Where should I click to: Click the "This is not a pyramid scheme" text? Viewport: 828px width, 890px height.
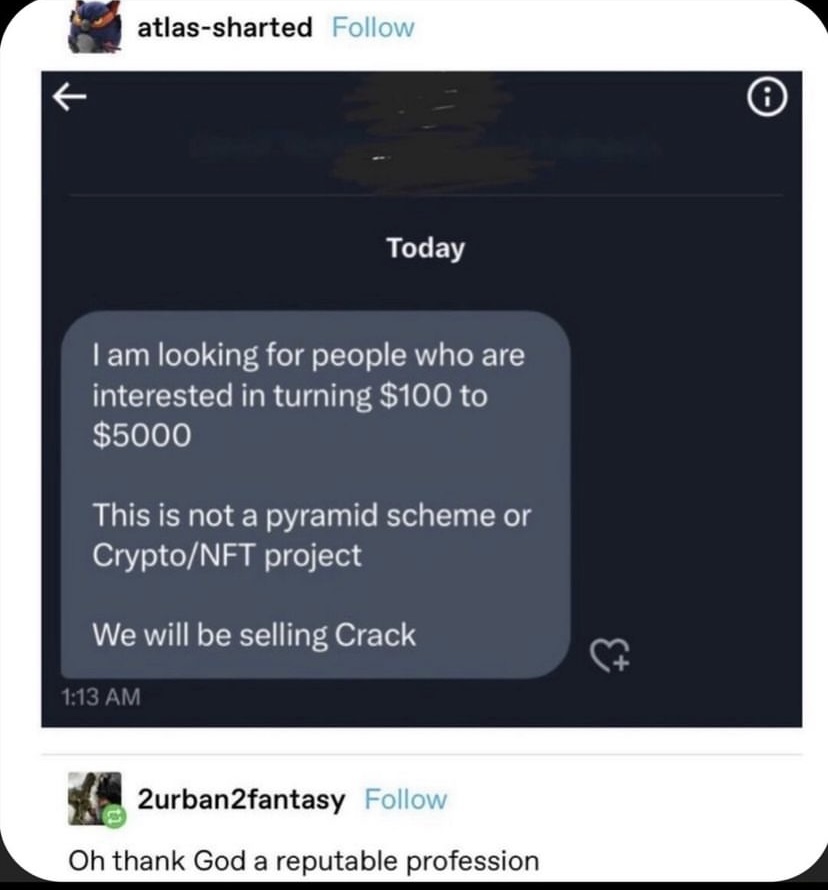[x=312, y=516]
